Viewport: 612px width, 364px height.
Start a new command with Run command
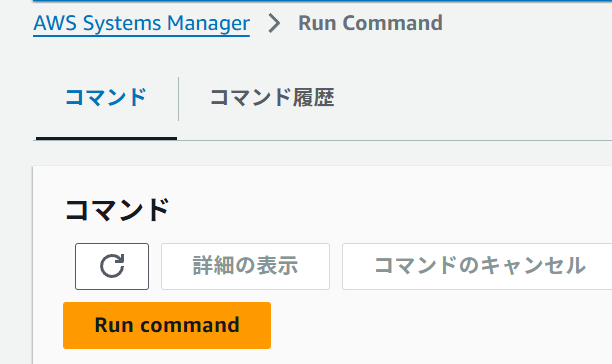[x=167, y=325]
